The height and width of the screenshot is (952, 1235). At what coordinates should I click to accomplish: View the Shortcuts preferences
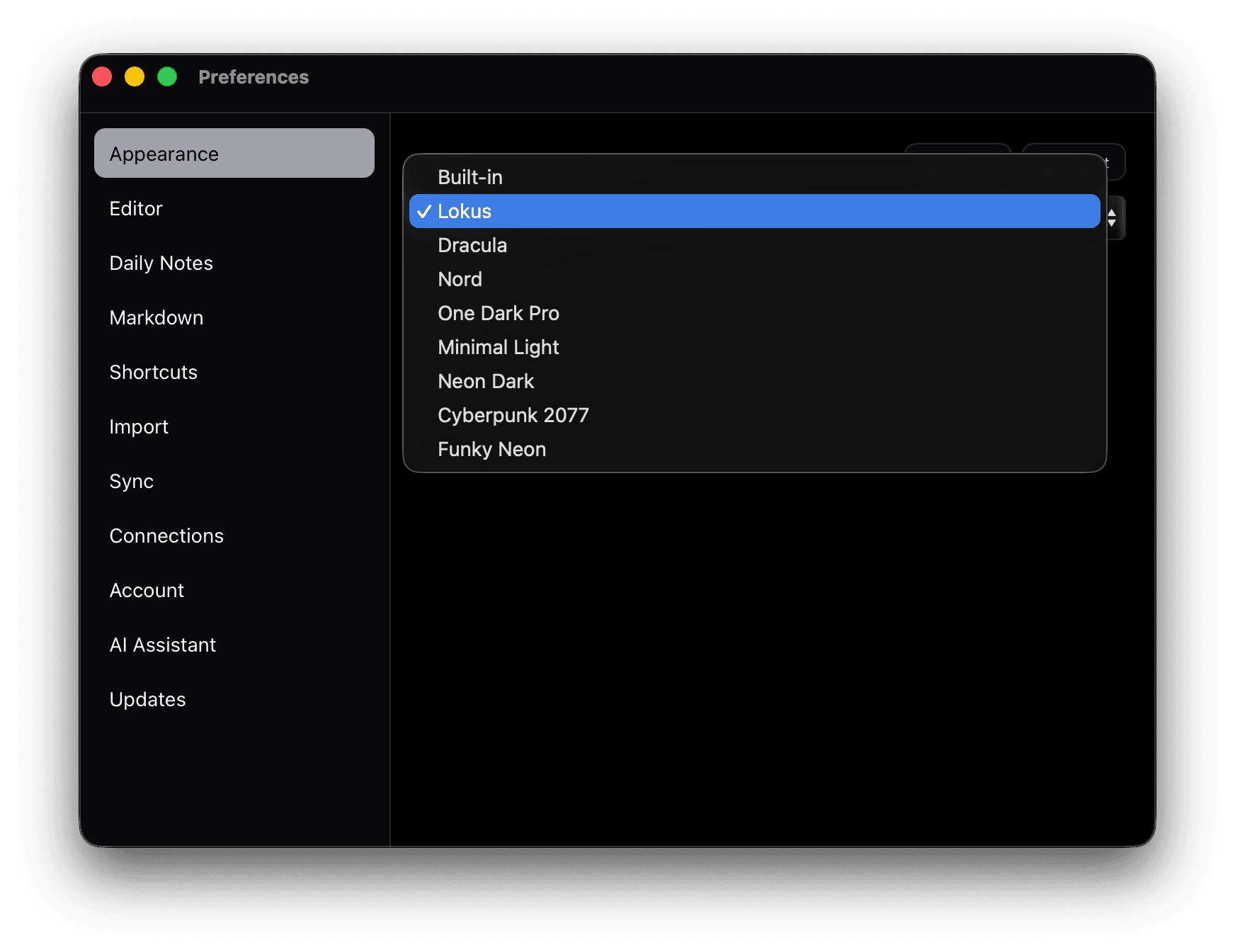(153, 372)
